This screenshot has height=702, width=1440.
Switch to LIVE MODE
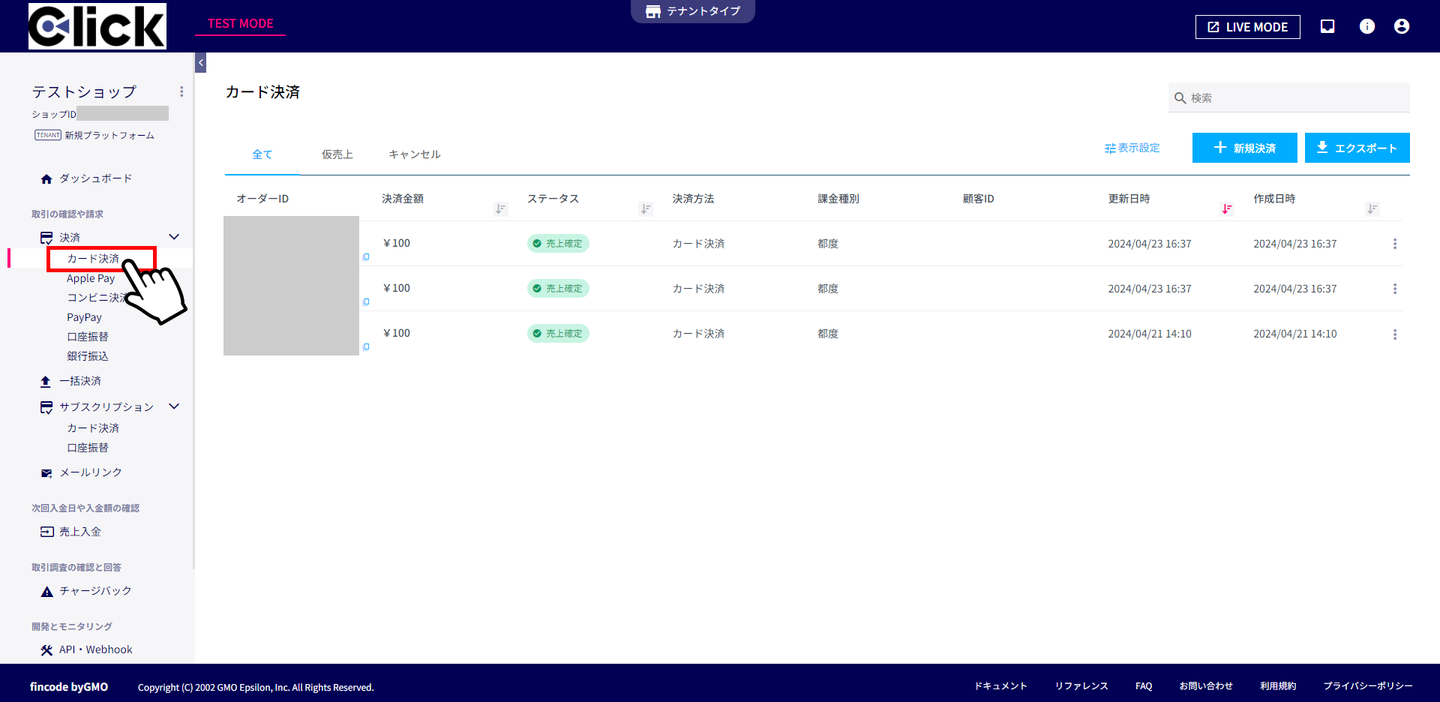pyautogui.click(x=1247, y=27)
